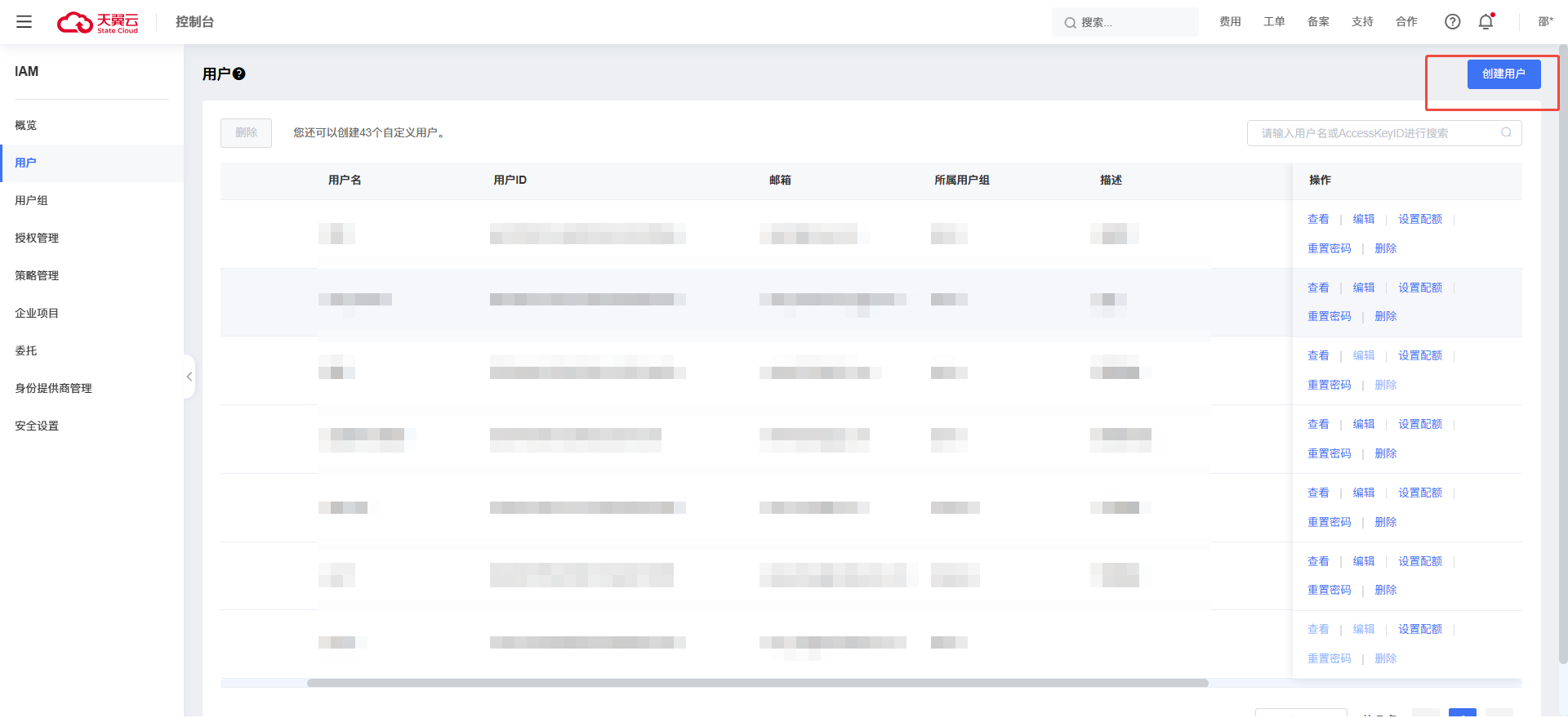The height and width of the screenshot is (718, 1568).
Task: Focus the top 搜索 search field
Action: pyautogui.click(x=1125, y=22)
